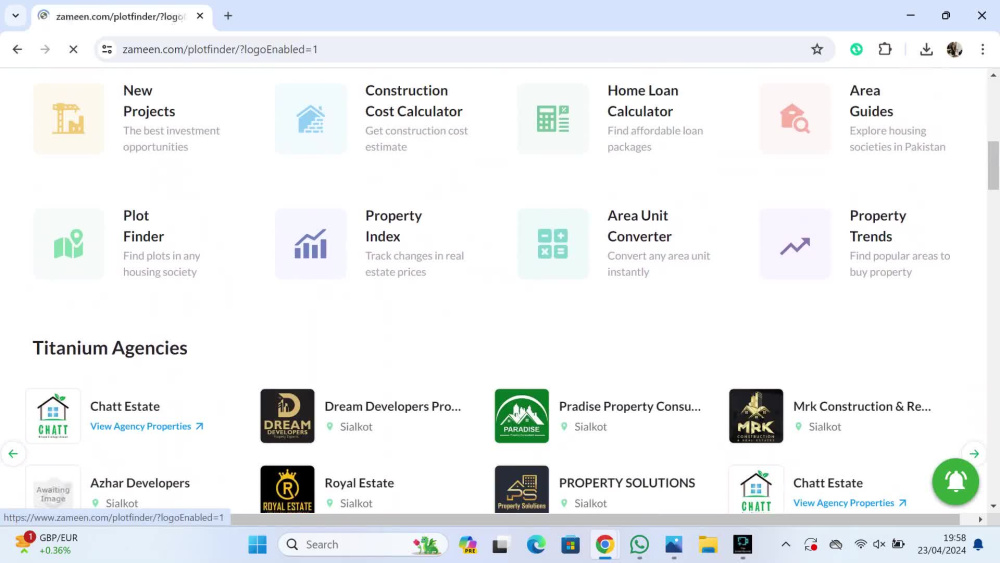Open the Property Index bar chart icon

(311, 244)
